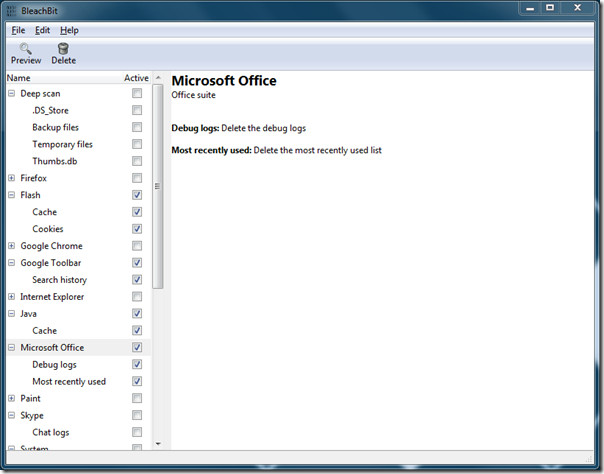Select the Google Chrome row
The image size is (604, 474).
click(79, 246)
